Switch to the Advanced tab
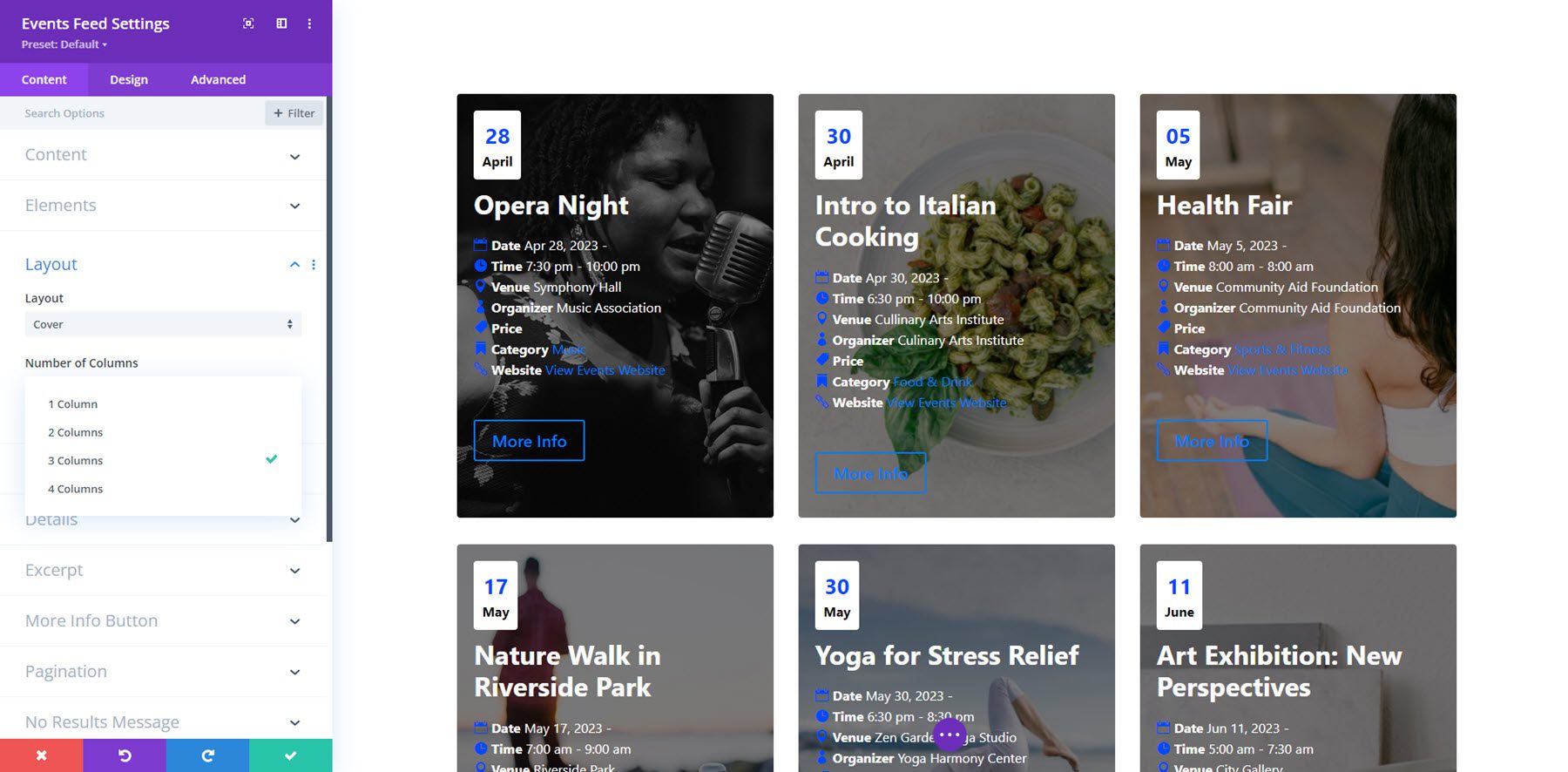The height and width of the screenshot is (772, 1568). click(x=218, y=79)
